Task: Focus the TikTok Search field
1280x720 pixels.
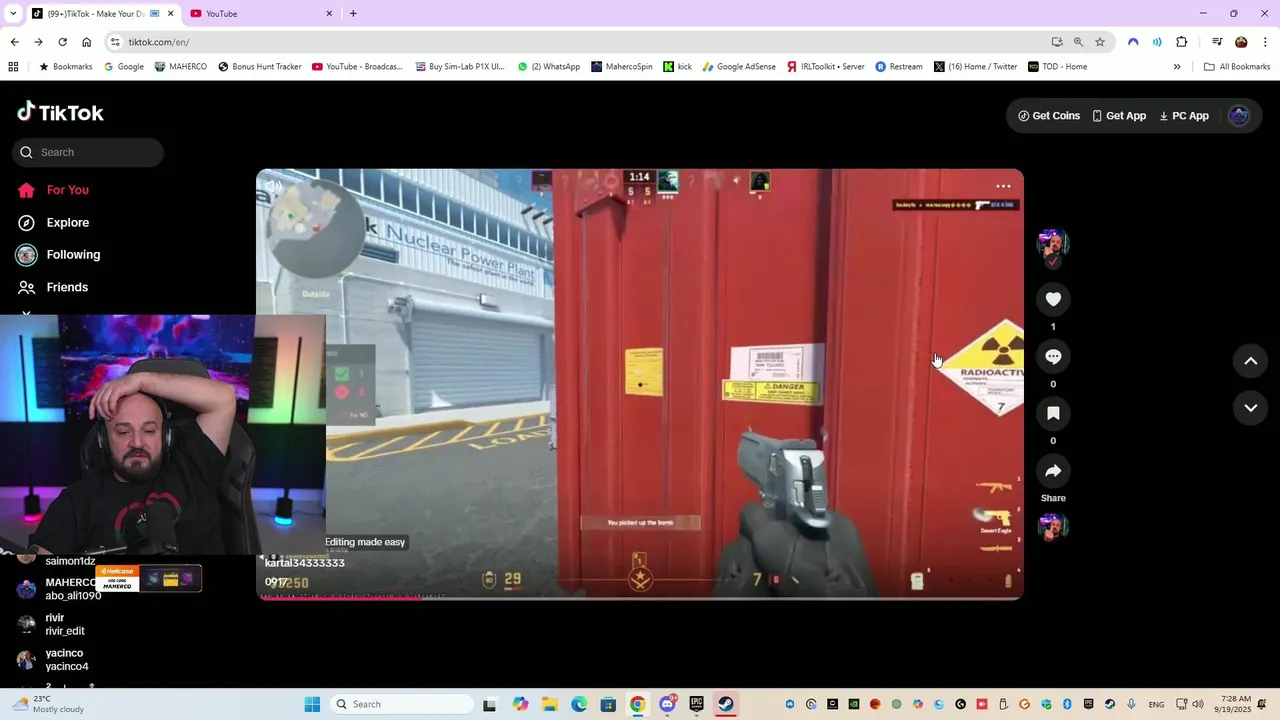Action: coord(88,152)
